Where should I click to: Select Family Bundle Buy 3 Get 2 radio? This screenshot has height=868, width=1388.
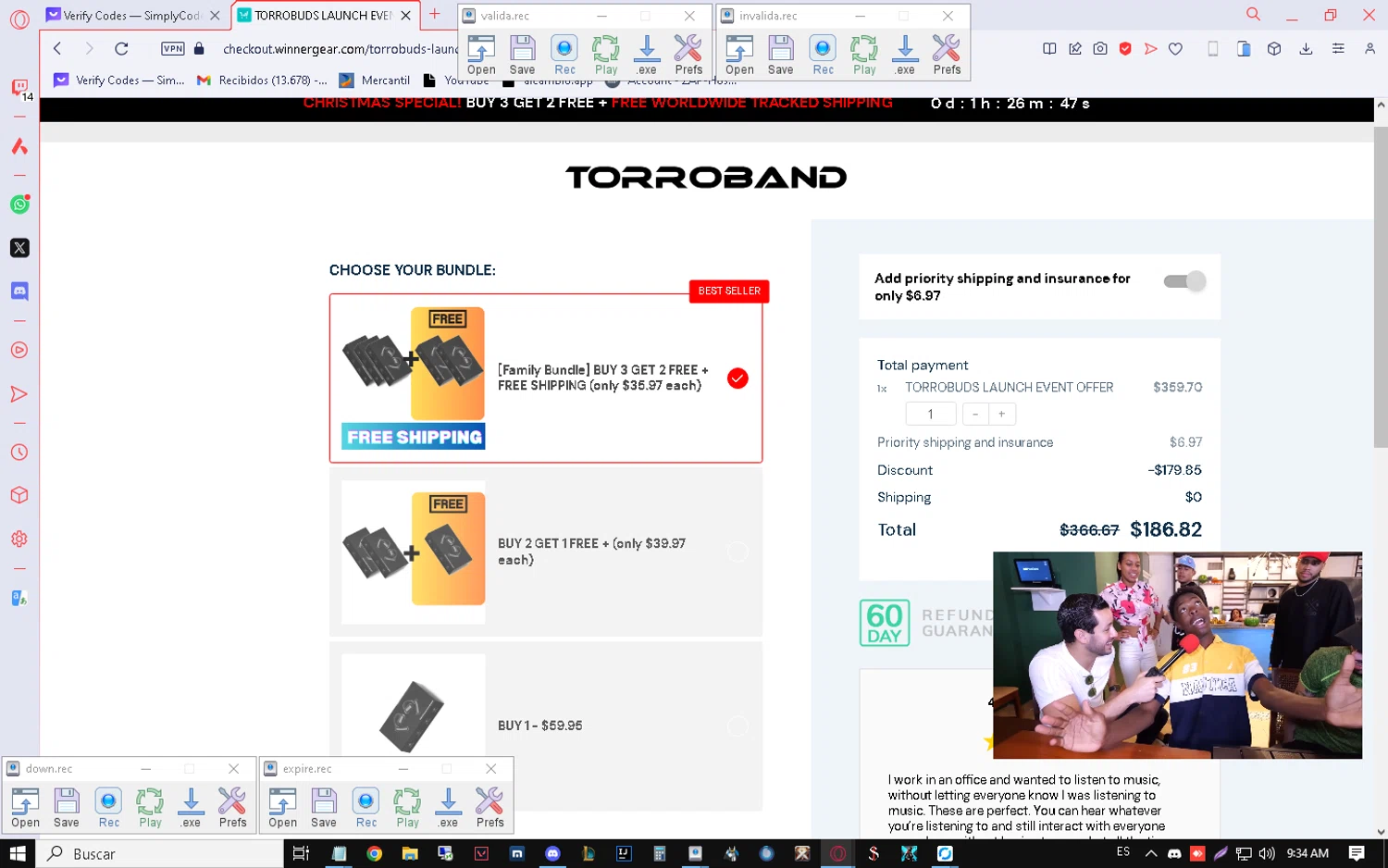(737, 378)
